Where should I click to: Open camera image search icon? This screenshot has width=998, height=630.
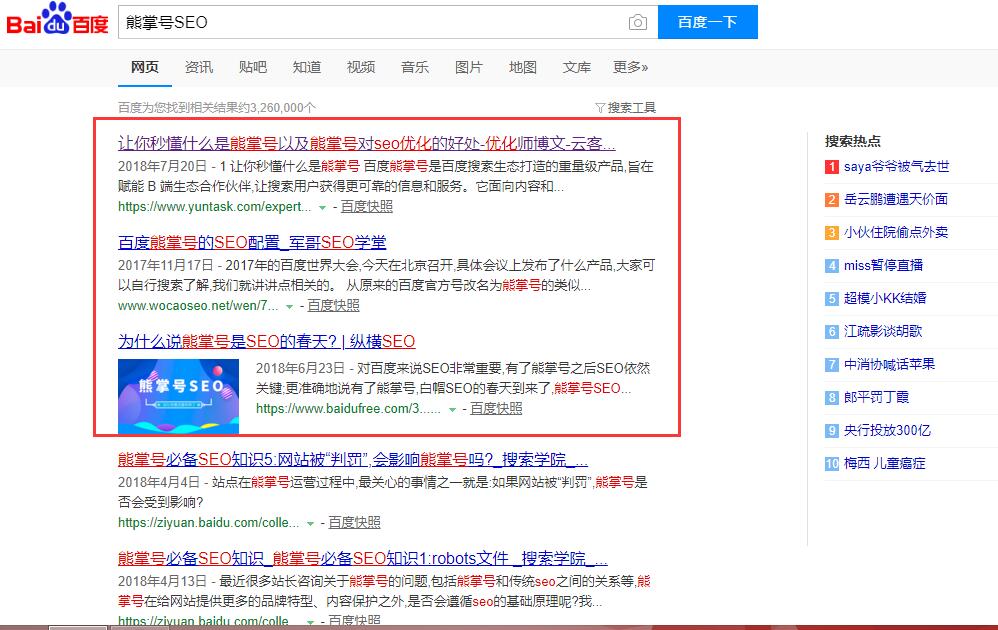tap(637, 22)
